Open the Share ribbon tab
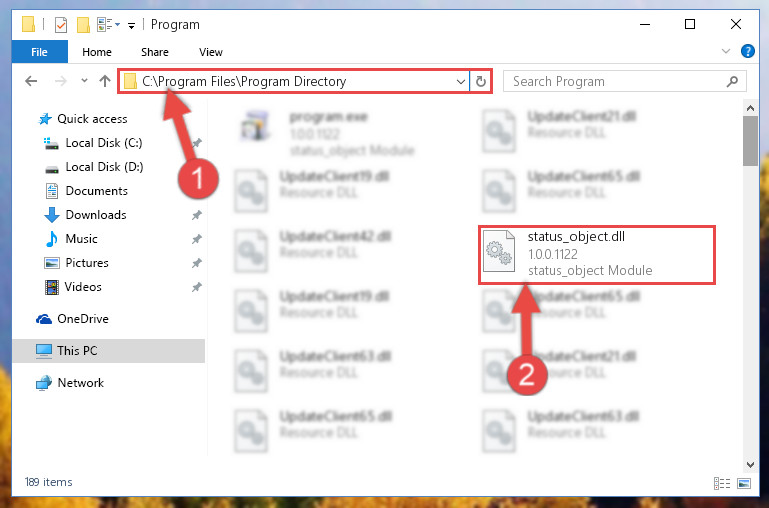 coord(155,52)
